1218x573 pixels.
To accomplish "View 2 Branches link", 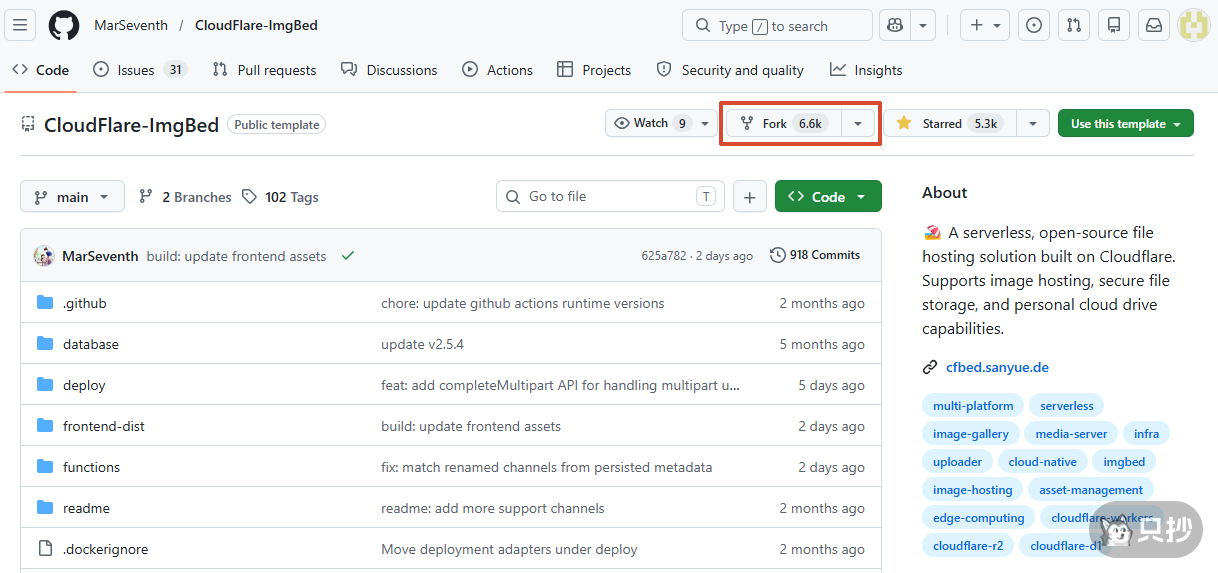I will 185,197.
